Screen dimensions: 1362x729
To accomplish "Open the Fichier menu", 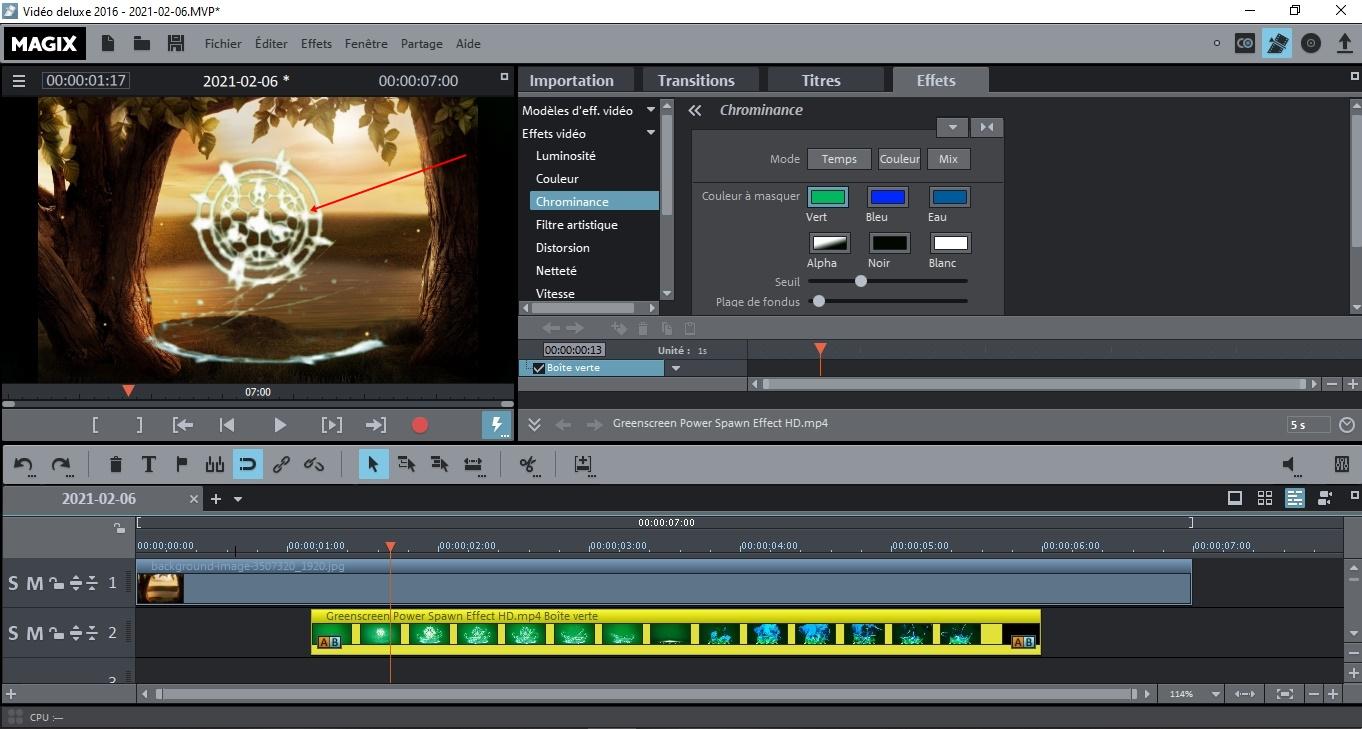I will [223, 44].
